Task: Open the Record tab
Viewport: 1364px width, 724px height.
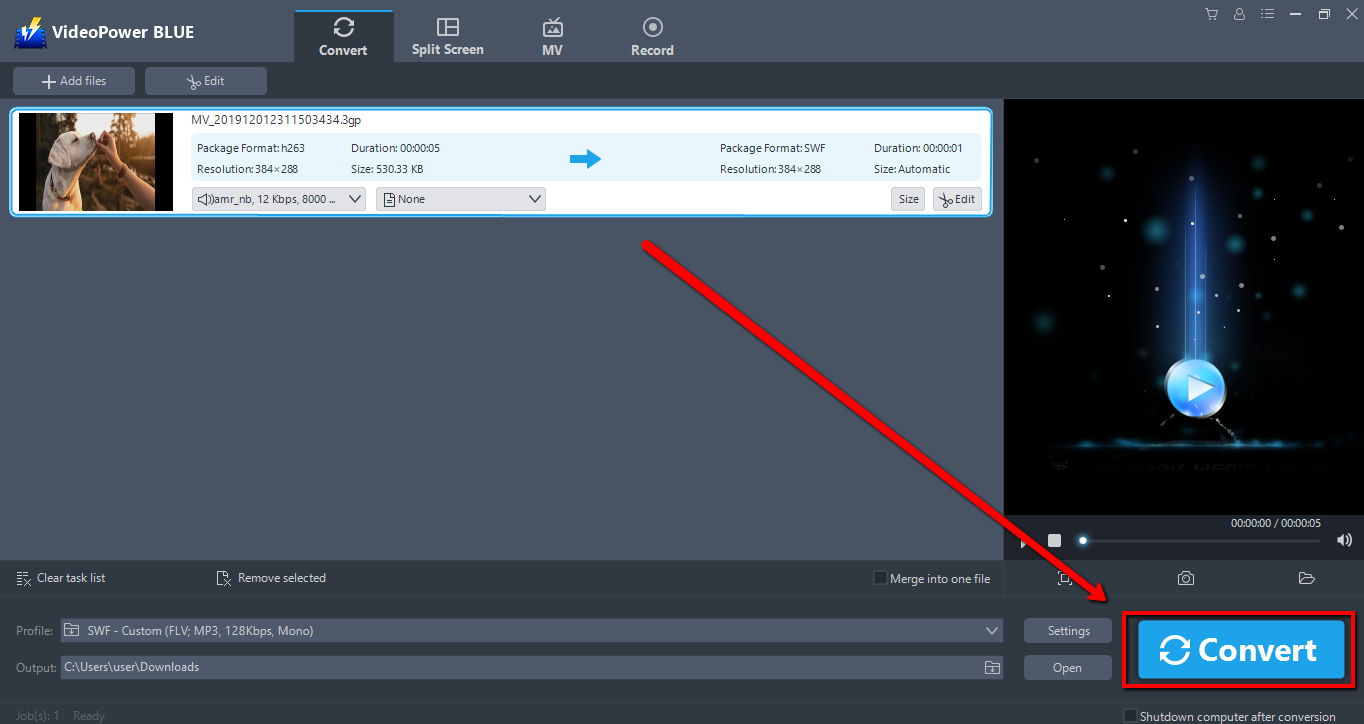Action: point(652,35)
